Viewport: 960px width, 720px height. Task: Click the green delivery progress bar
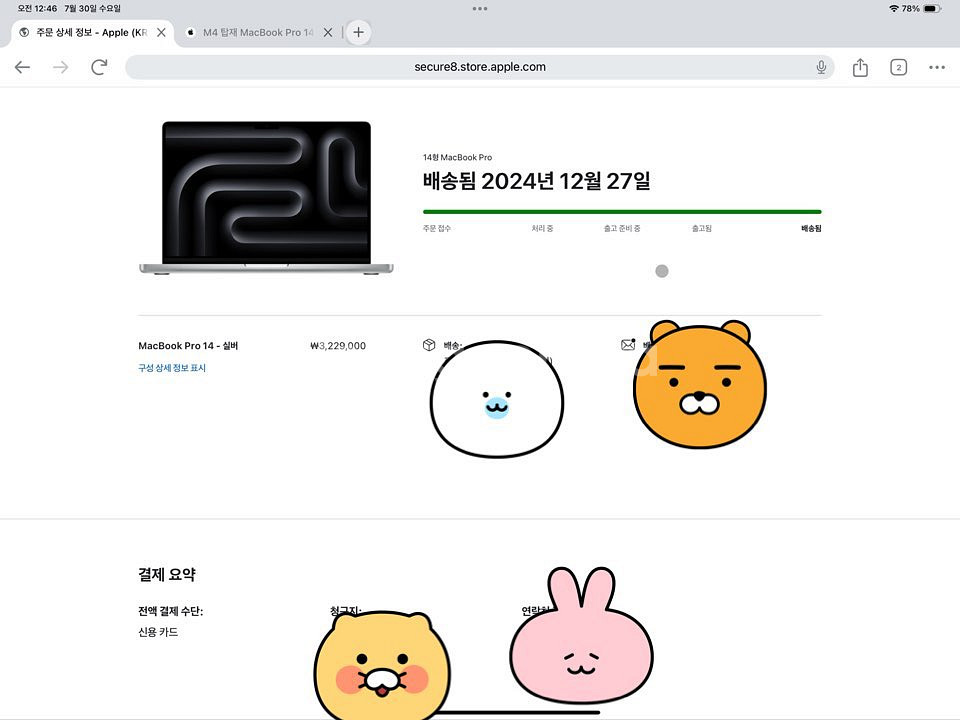622,212
